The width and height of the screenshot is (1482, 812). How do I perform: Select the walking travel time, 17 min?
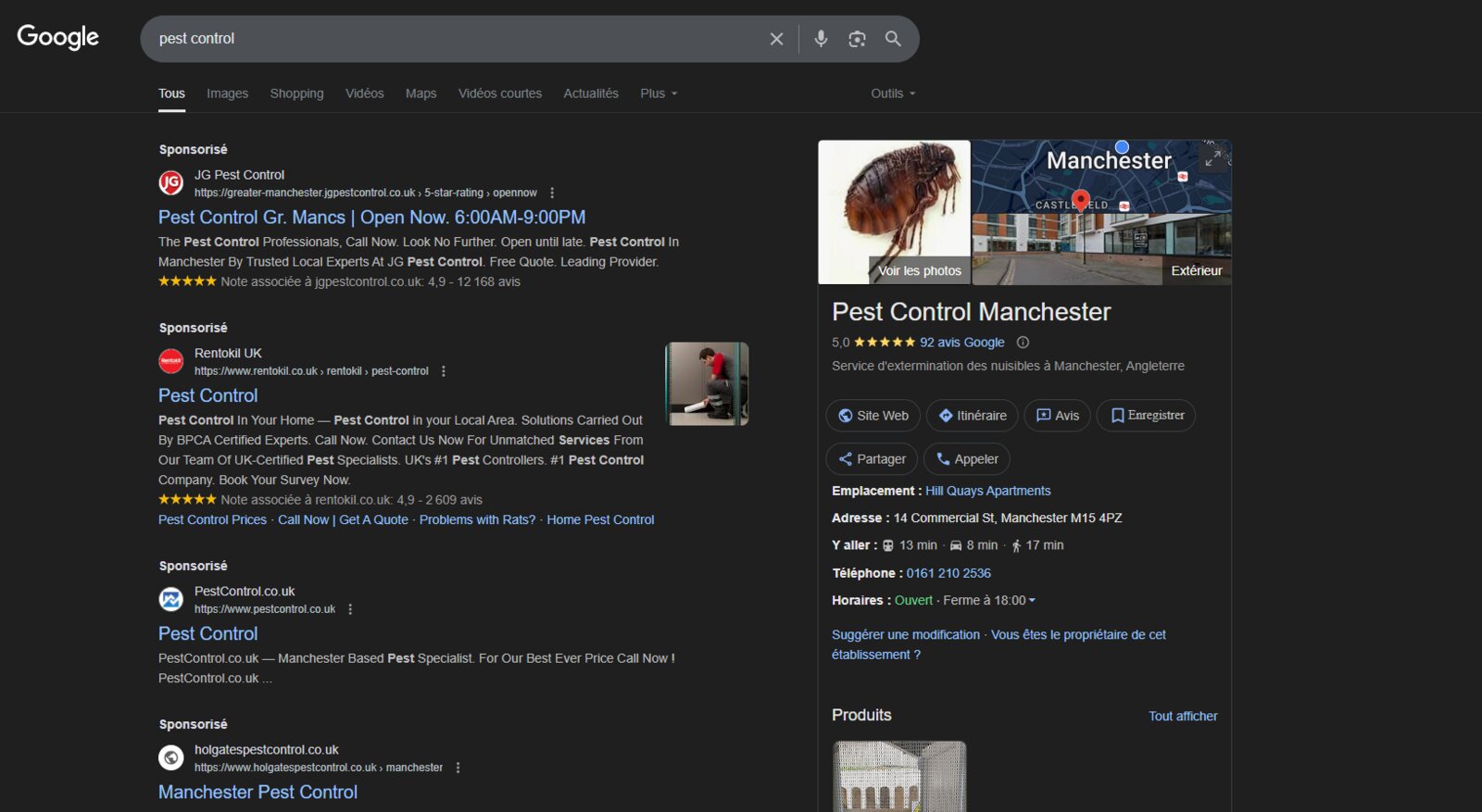(x=1037, y=545)
